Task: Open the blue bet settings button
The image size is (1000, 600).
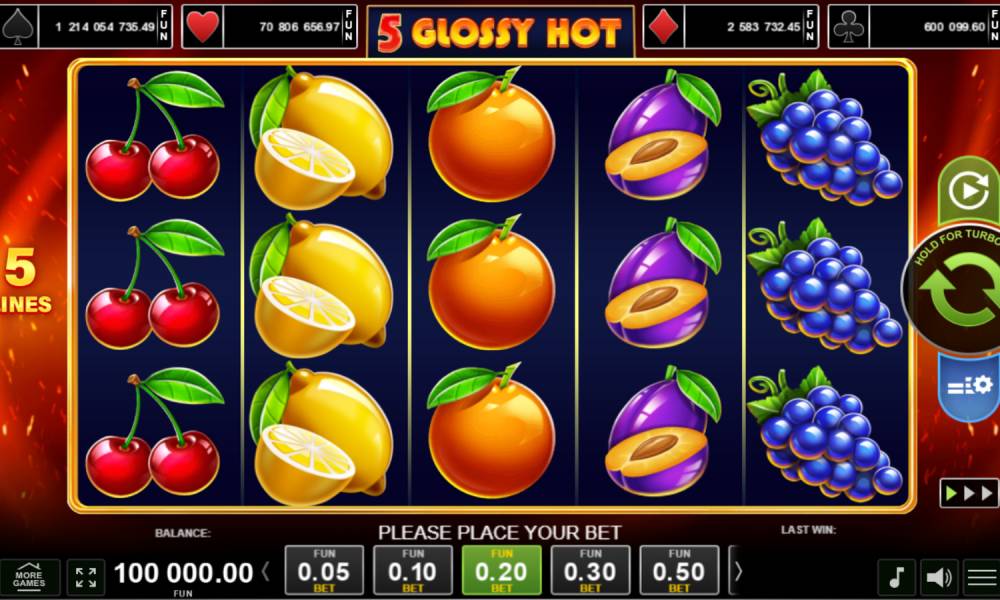Action: tap(969, 386)
